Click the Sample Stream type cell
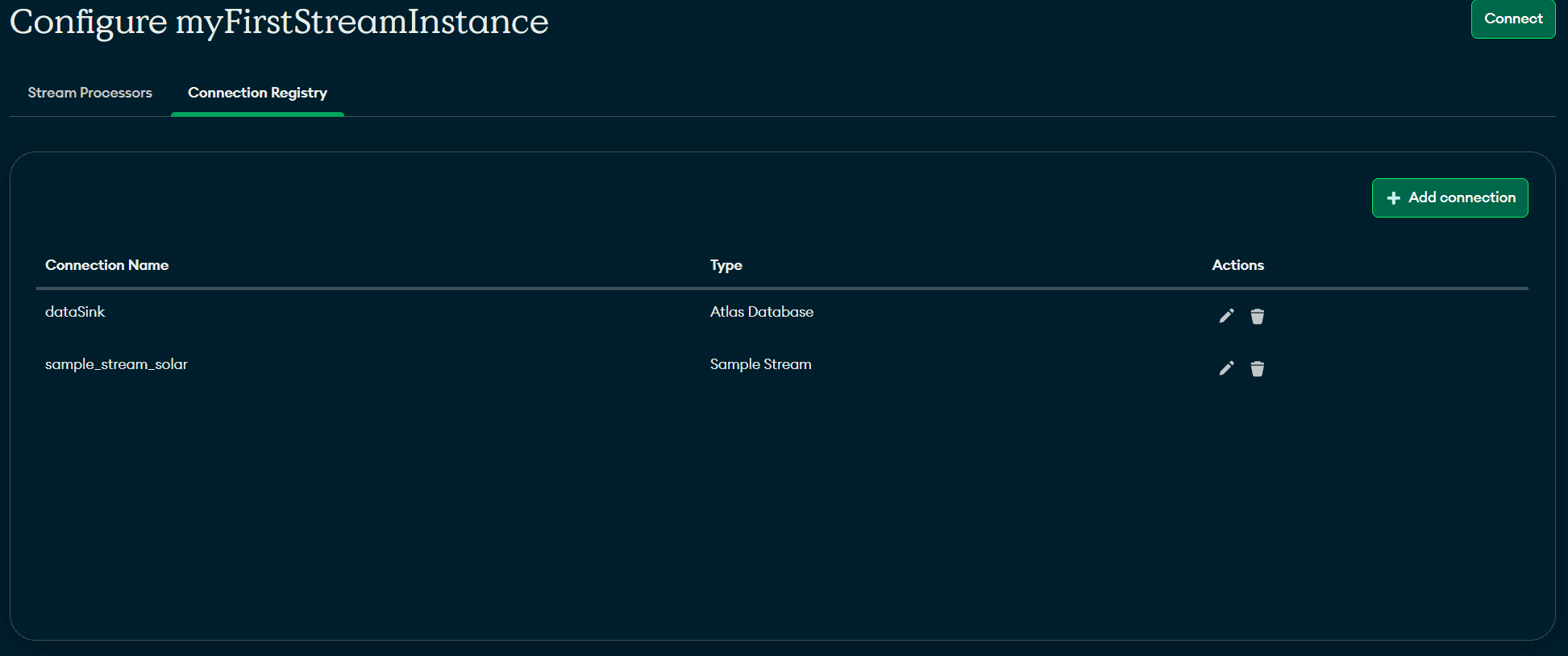 [x=760, y=364]
